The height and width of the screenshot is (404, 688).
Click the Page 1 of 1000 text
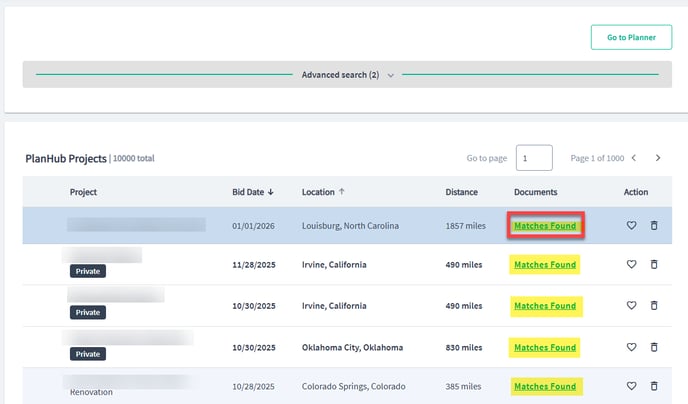click(597, 158)
